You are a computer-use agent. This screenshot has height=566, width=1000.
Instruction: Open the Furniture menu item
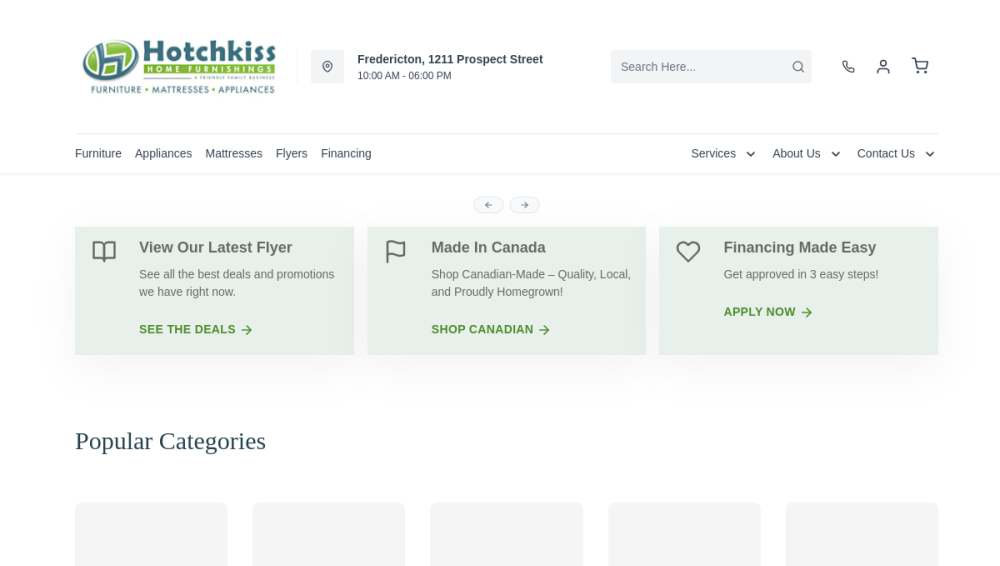click(98, 153)
